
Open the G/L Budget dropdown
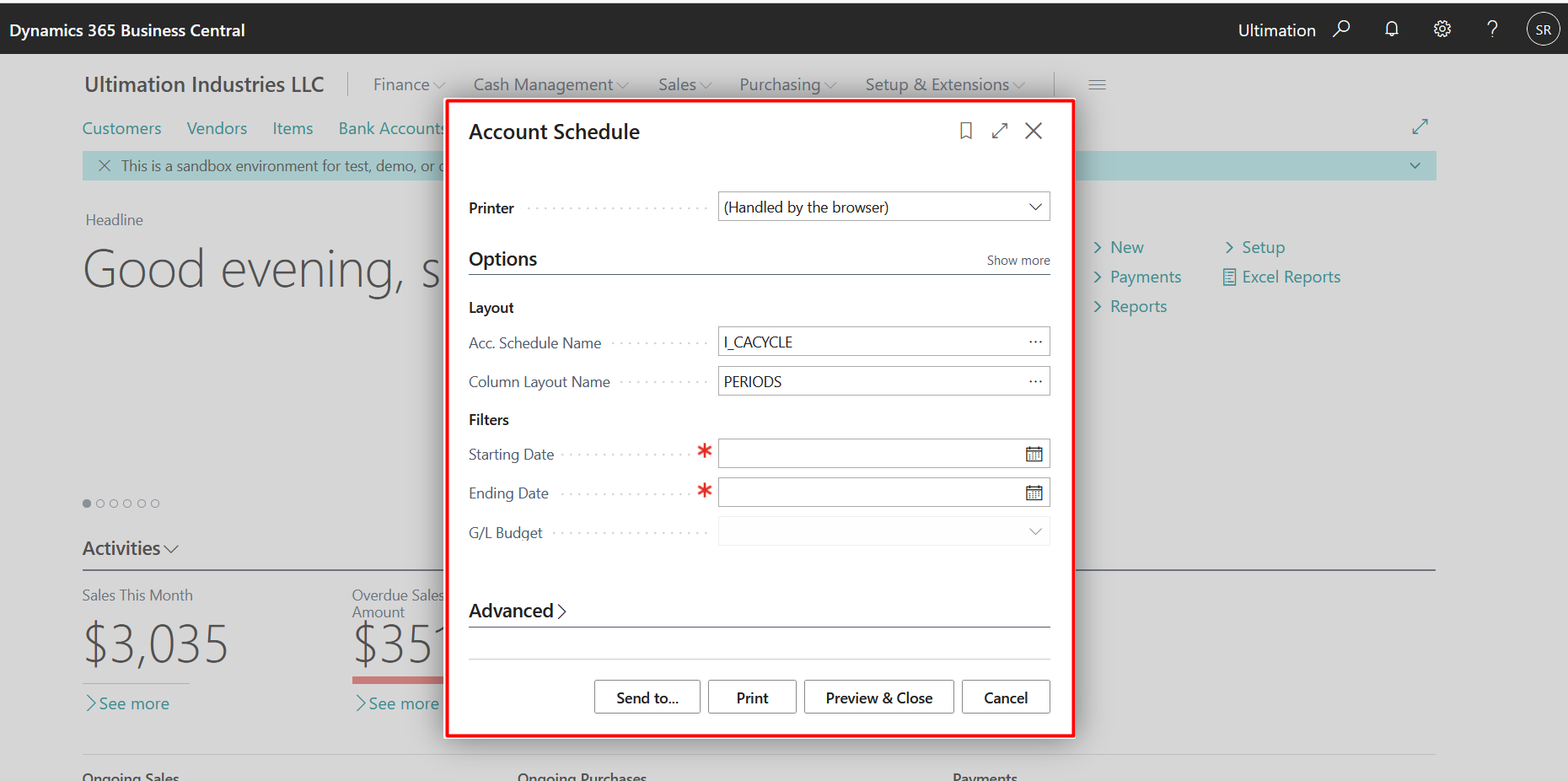(1035, 531)
